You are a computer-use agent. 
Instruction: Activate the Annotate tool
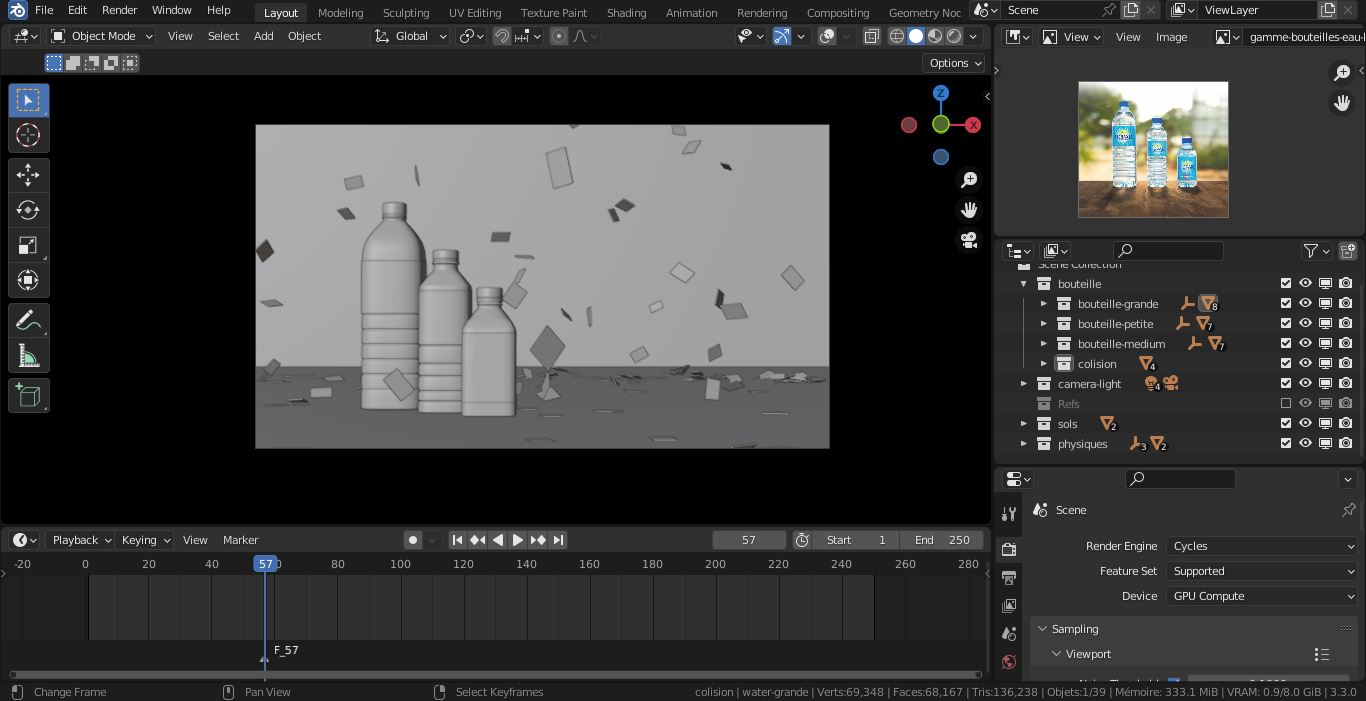coord(28,320)
